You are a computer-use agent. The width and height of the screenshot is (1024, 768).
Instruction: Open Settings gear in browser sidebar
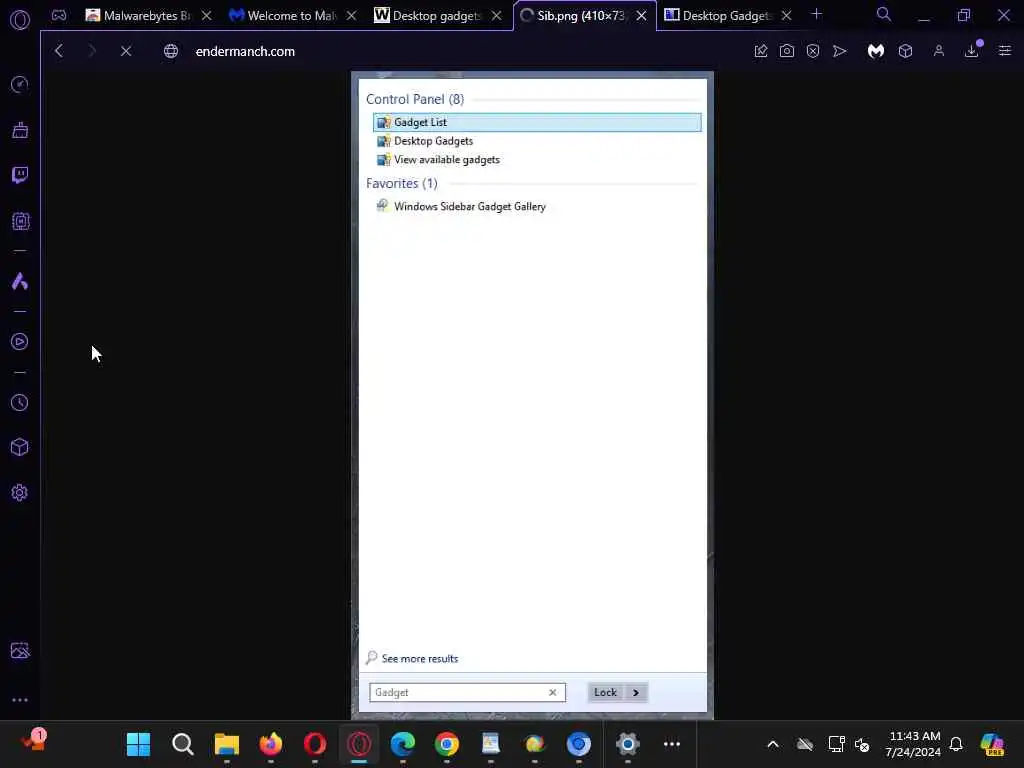coord(20,492)
